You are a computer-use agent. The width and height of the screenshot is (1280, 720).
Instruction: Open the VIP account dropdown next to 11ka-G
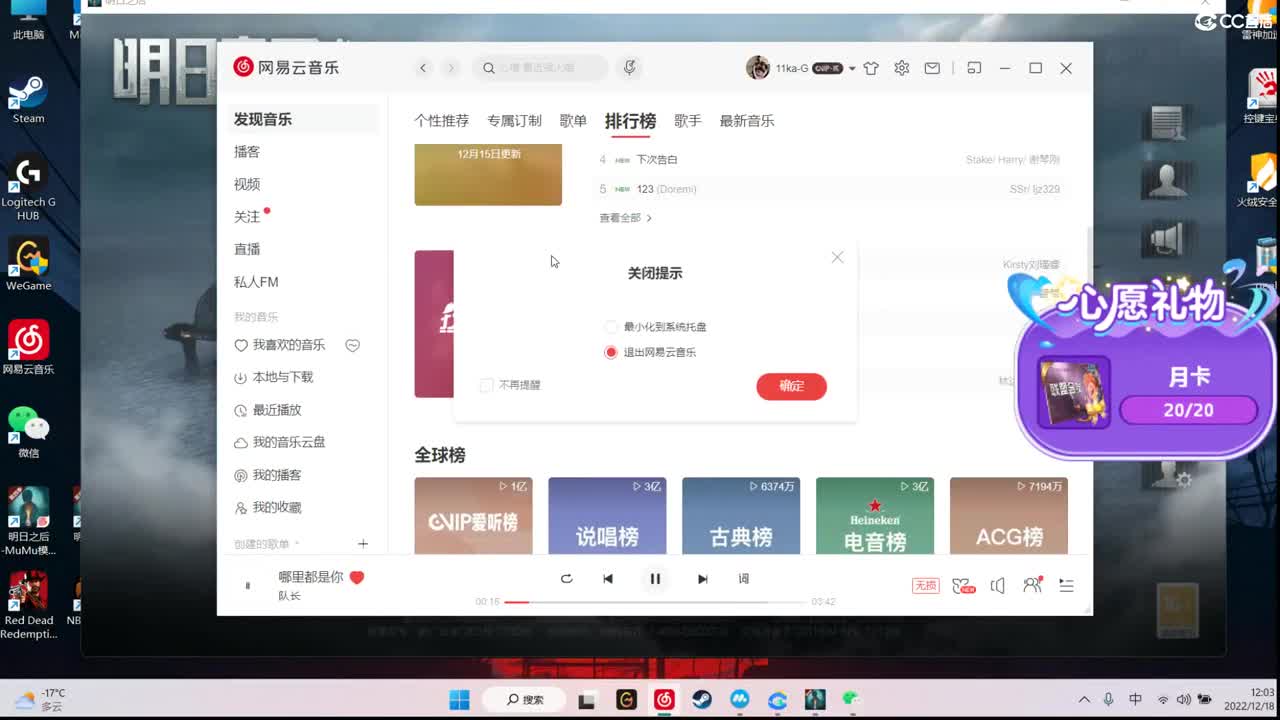852,67
